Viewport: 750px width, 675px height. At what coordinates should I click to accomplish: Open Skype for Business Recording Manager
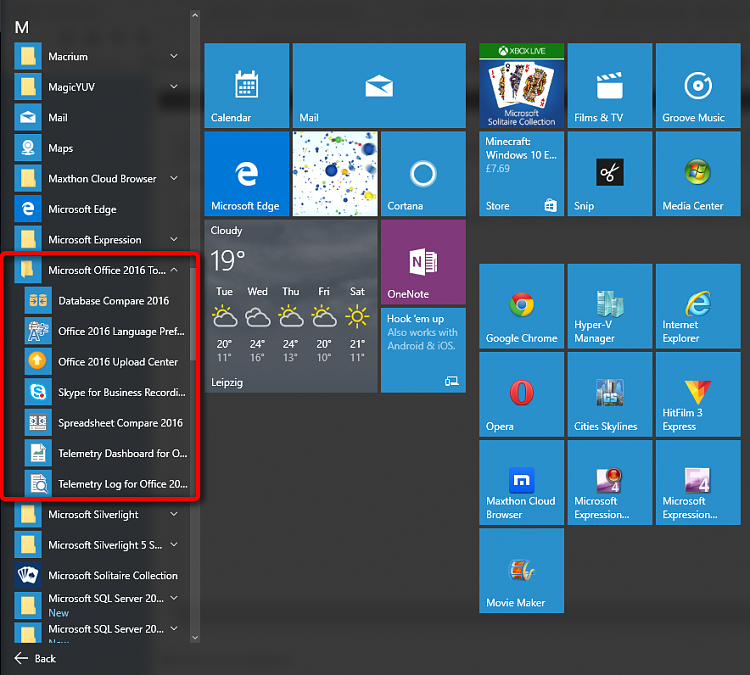point(106,392)
